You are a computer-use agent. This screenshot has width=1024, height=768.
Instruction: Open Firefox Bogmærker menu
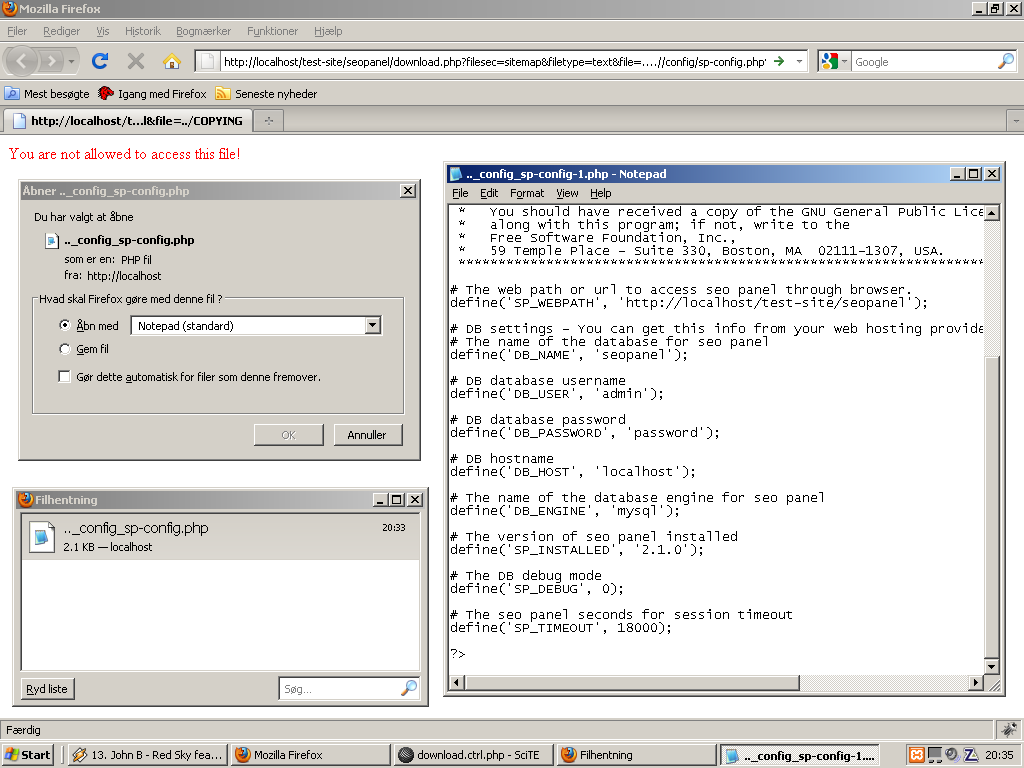point(203,31)
